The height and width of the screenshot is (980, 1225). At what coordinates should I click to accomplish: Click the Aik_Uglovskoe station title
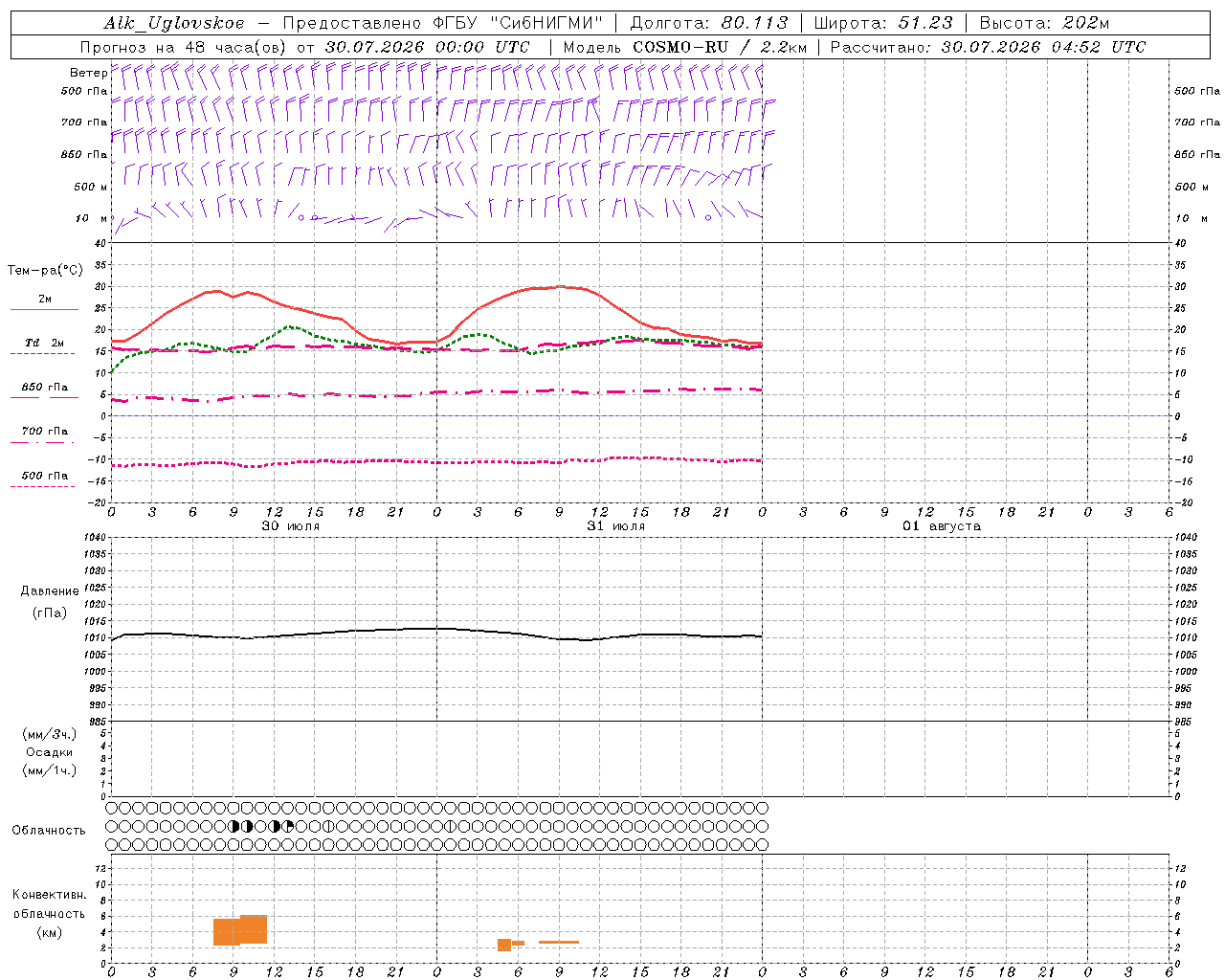click(x=174, y=23)
